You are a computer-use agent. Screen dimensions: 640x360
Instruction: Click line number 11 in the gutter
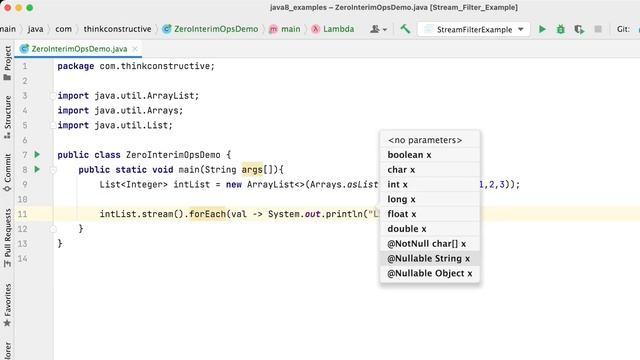22,214
